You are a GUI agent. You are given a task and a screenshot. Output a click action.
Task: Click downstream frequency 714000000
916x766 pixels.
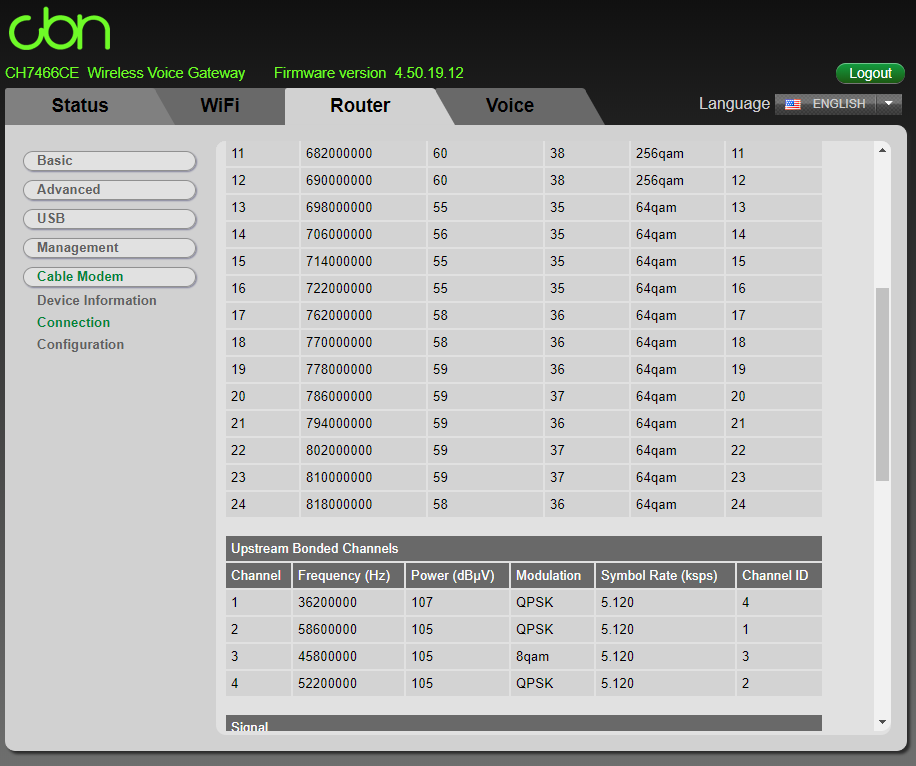(x=339, y=261)
